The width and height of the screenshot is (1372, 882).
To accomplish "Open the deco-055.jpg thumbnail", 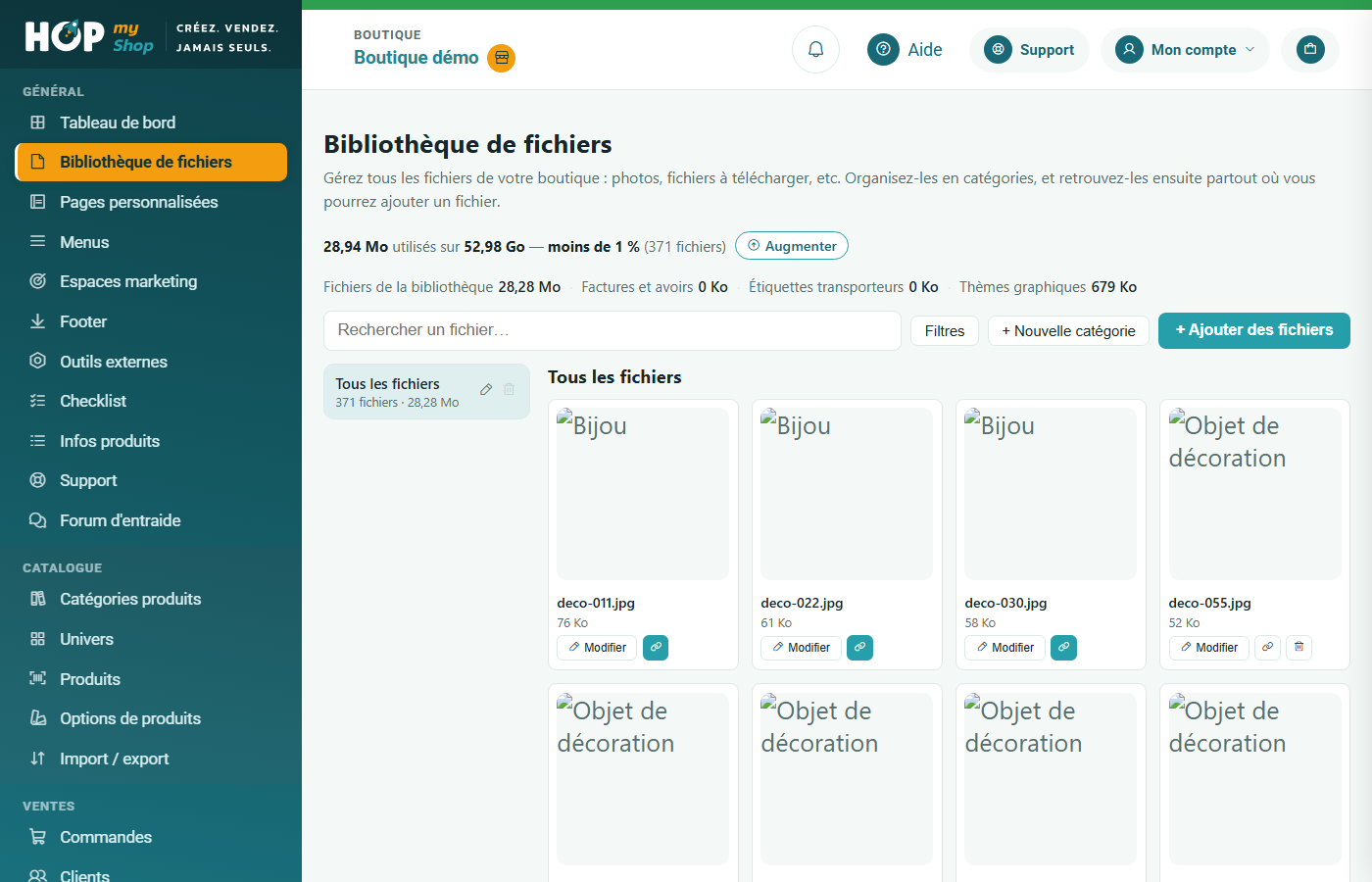I will 1254,494.
